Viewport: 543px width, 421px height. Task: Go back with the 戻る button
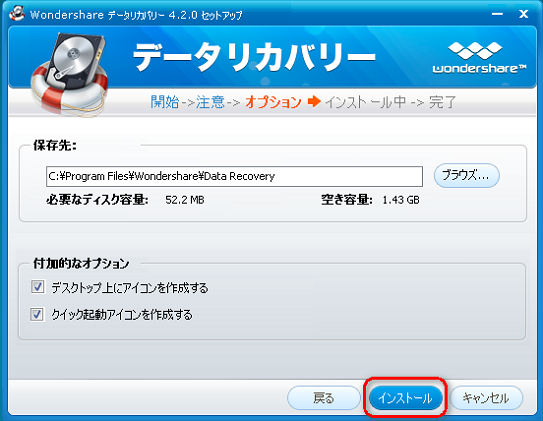(323, 397)
